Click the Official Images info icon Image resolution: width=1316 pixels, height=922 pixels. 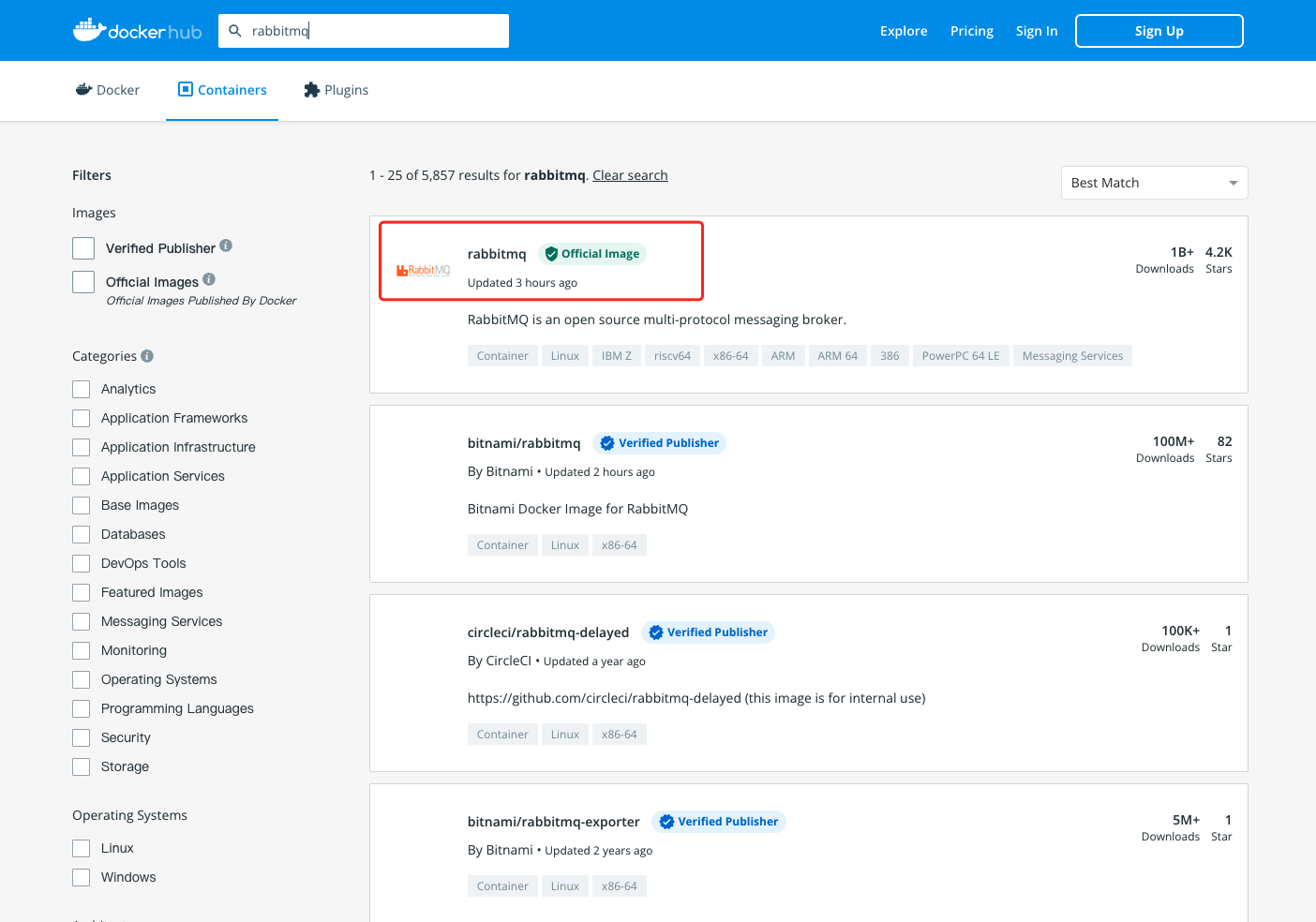point(209,279)
